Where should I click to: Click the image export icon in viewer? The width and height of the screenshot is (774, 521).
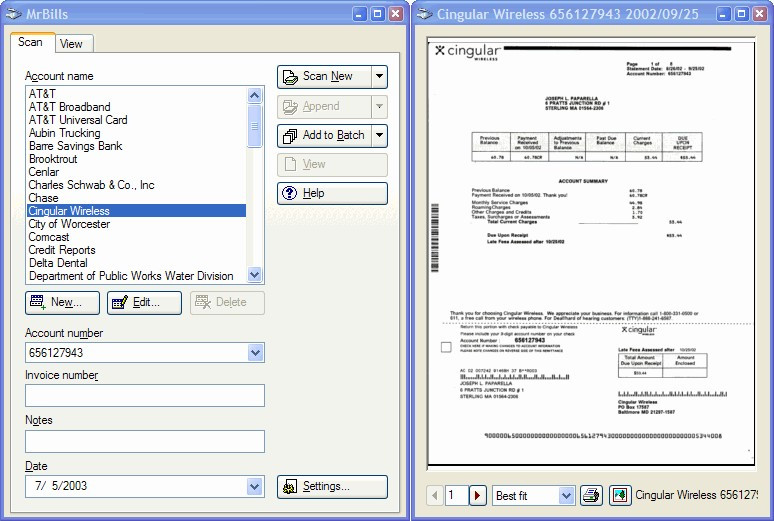[620, 495]
